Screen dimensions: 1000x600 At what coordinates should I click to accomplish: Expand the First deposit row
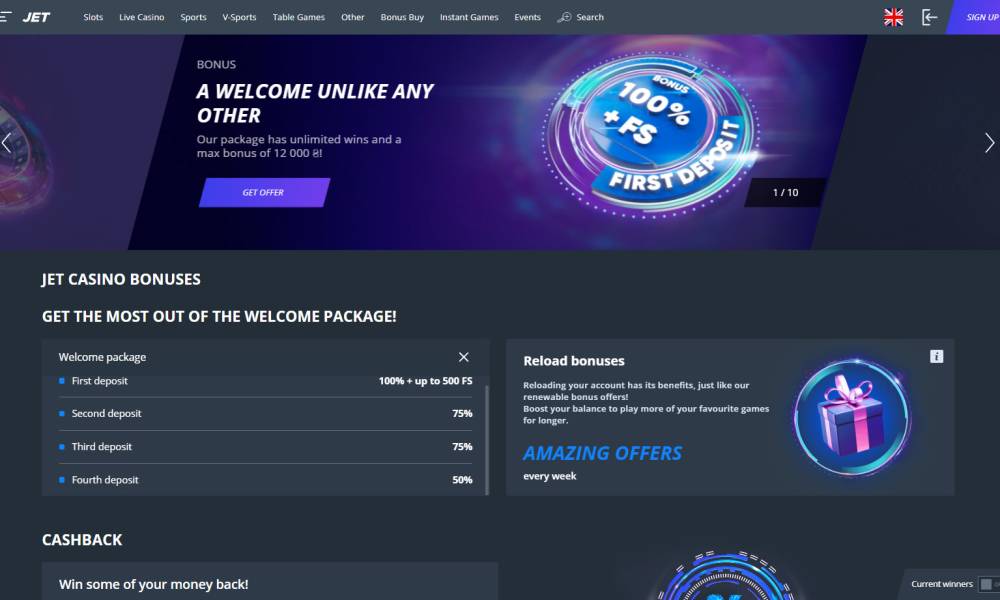point(265,381)
